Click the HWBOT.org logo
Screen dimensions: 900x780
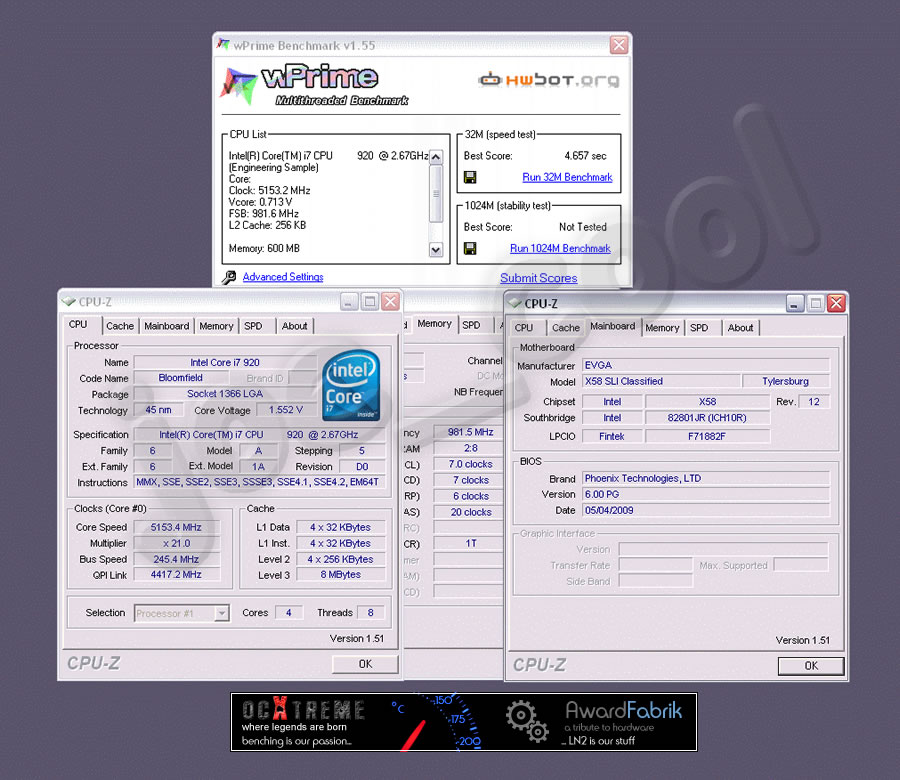549,80
